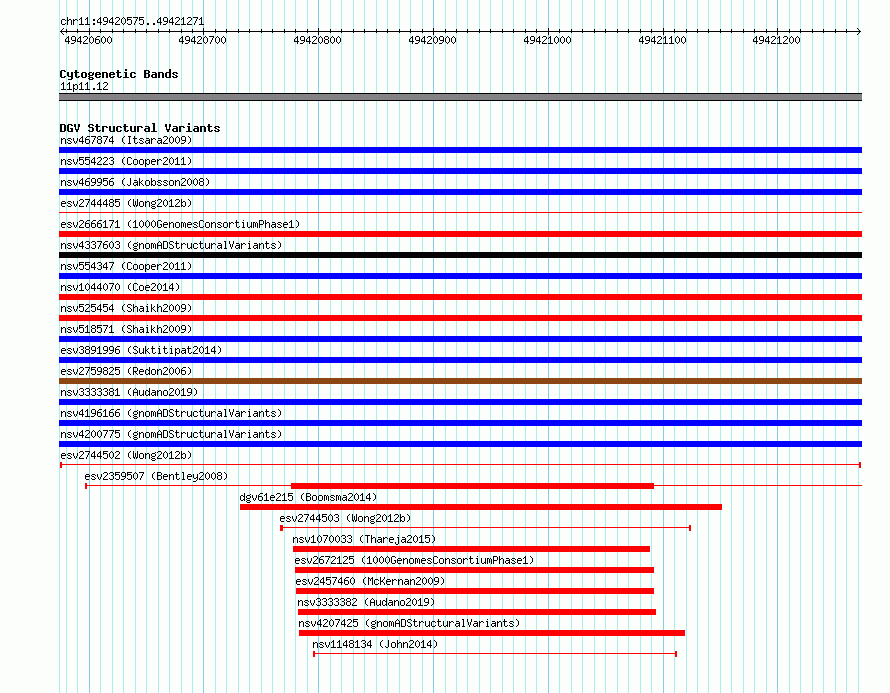890x693 pixels.
Task: Select the blue bar under nsv469956 (Jakobsson2008)
Action: [x=460, y=192]
